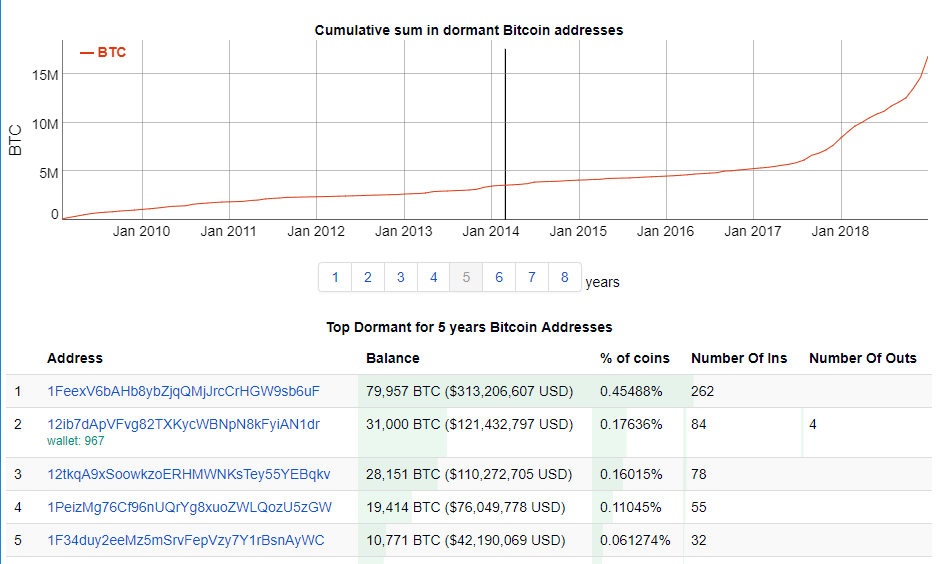This screenshot has height=564, width=937.
Task: Click the 78 number of ins cell
Action: [x=699, y=474]
